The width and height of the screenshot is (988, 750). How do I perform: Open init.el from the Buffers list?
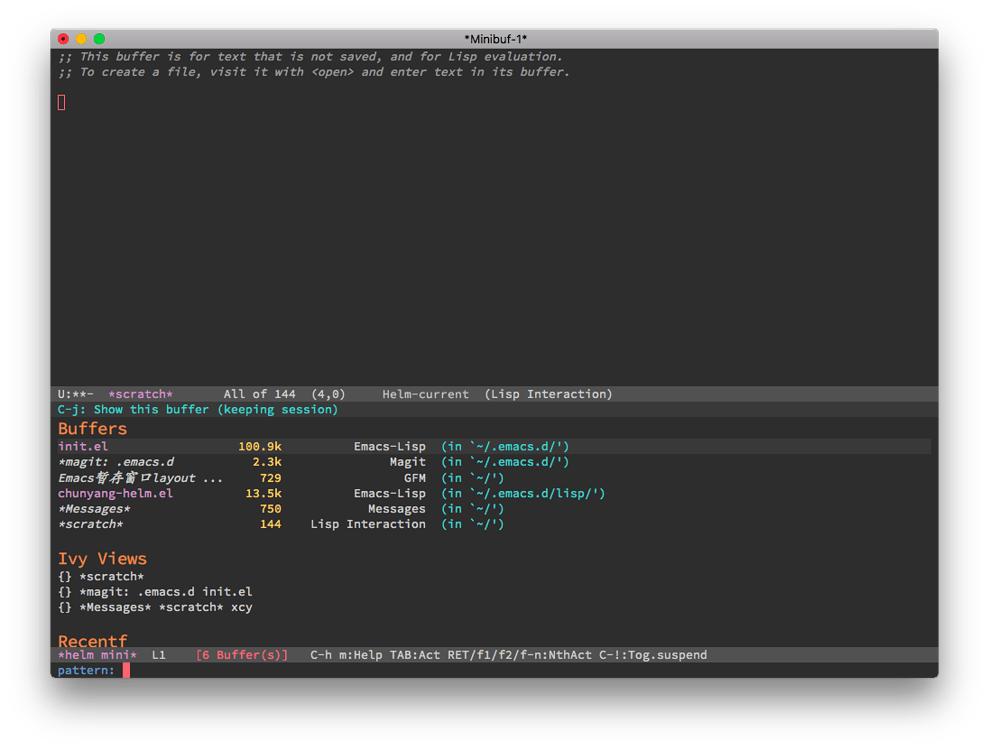coord(82,446)
